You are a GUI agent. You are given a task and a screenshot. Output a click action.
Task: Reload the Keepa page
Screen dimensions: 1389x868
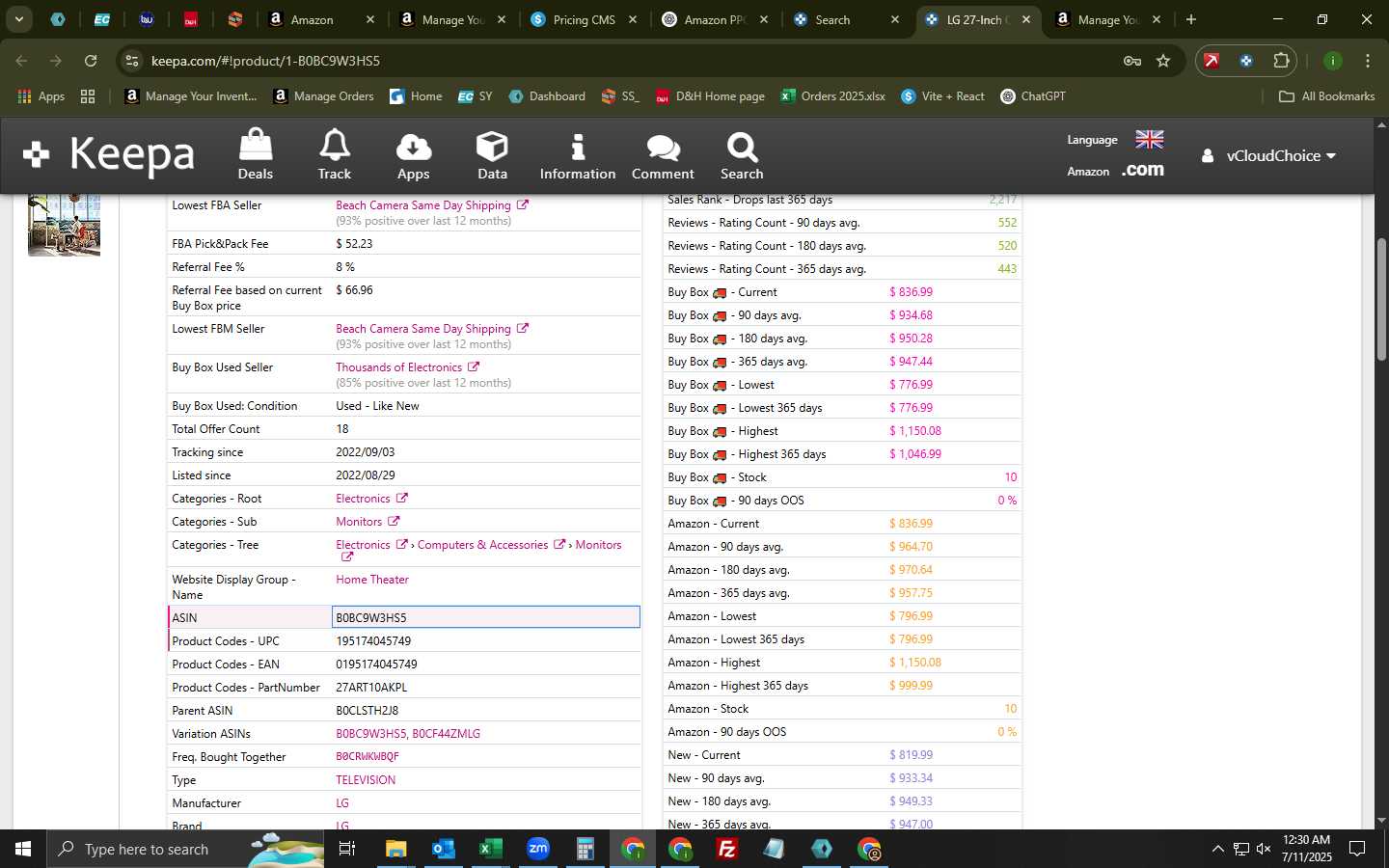click(x=91, y=61)
